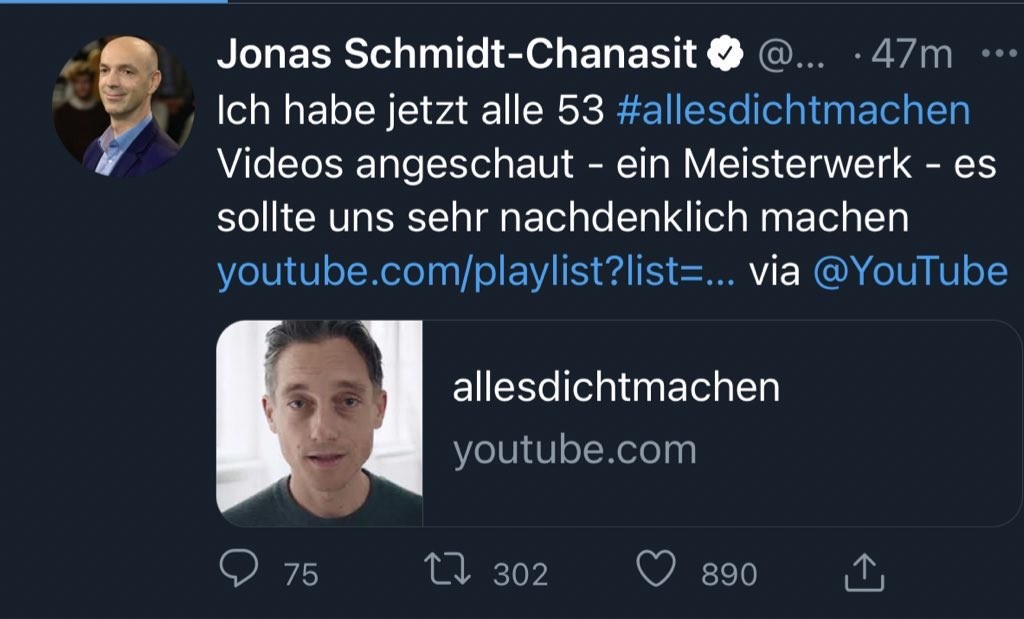Image resolution: width=1024 pixels, height=619 pixels.
Task: Click the verified checkmark badge
Action: [725, 56]
